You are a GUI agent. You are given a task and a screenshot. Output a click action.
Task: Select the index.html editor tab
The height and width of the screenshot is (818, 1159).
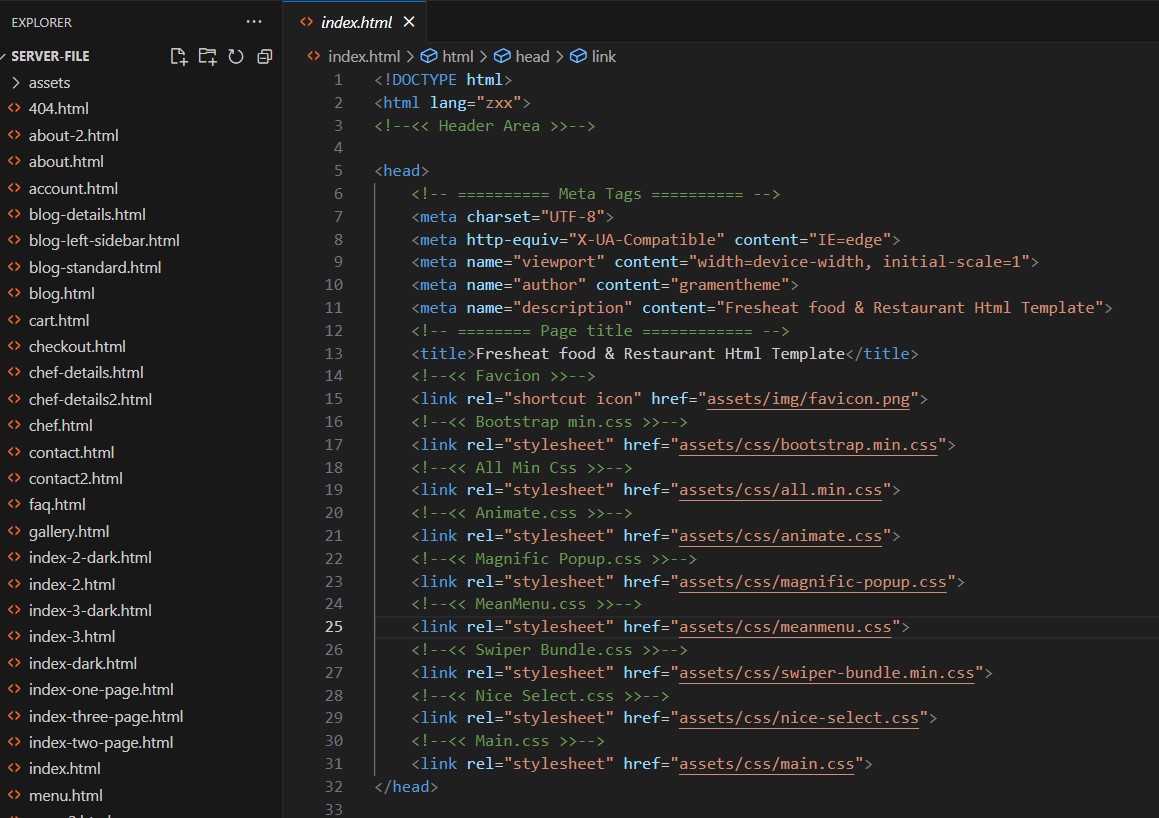354,22
